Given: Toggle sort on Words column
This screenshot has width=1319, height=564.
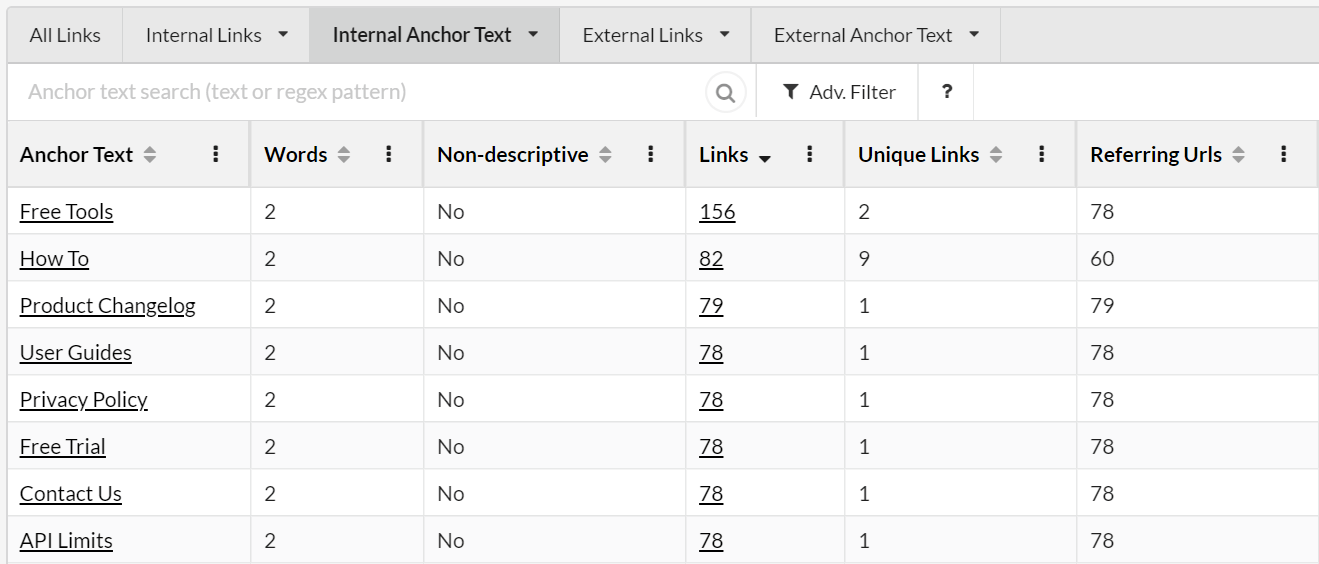Looking at the screenshot, I should tap(344, 155).
